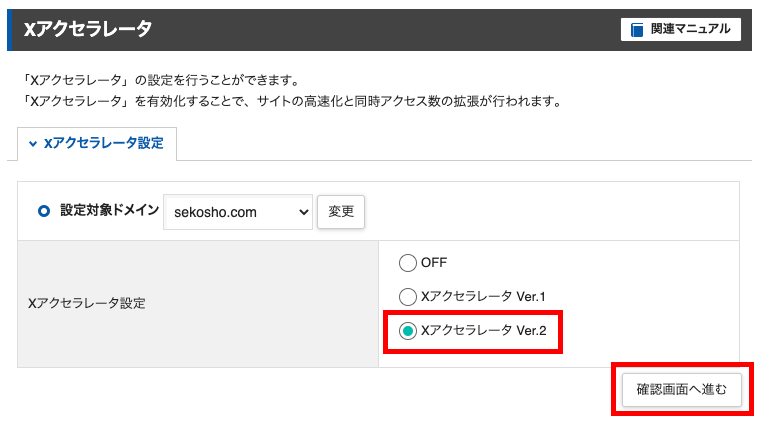Image resolution: width=766 pixels, height=424 pixels.
Task: Select the Xアクセラレータ Ver.2 radio button
Action: click(407, 331)
